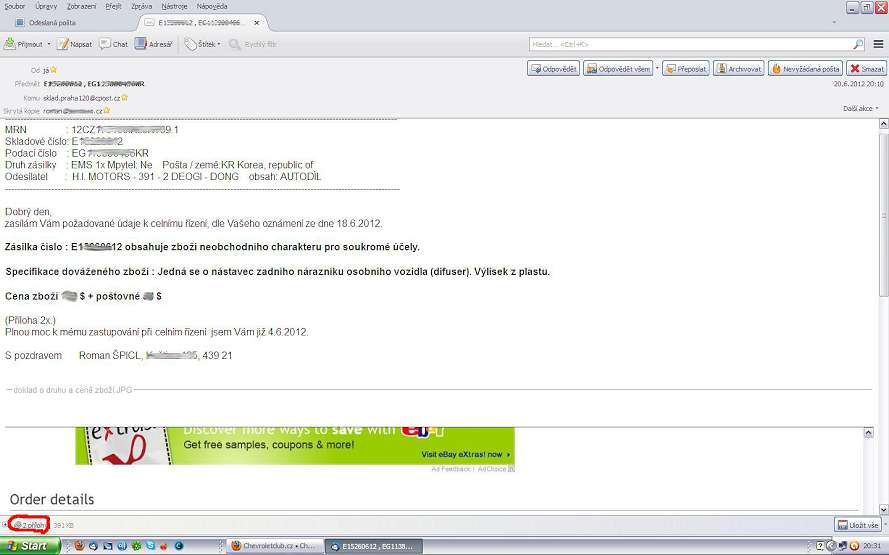Open the Chat toolbar button
This screenshot has height=555, width=889.
(114, 44)
